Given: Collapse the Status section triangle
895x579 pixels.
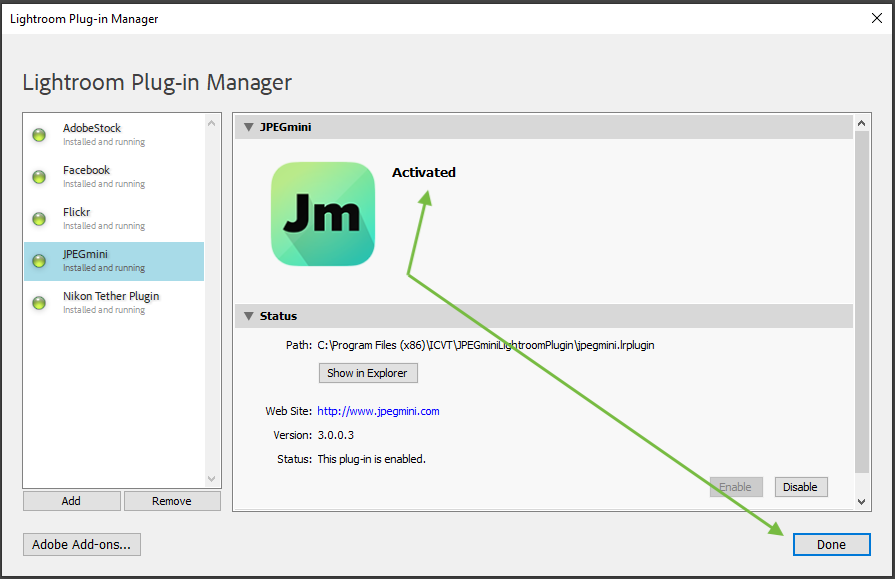Looking at the screenshot, I should tap(249, 316).
